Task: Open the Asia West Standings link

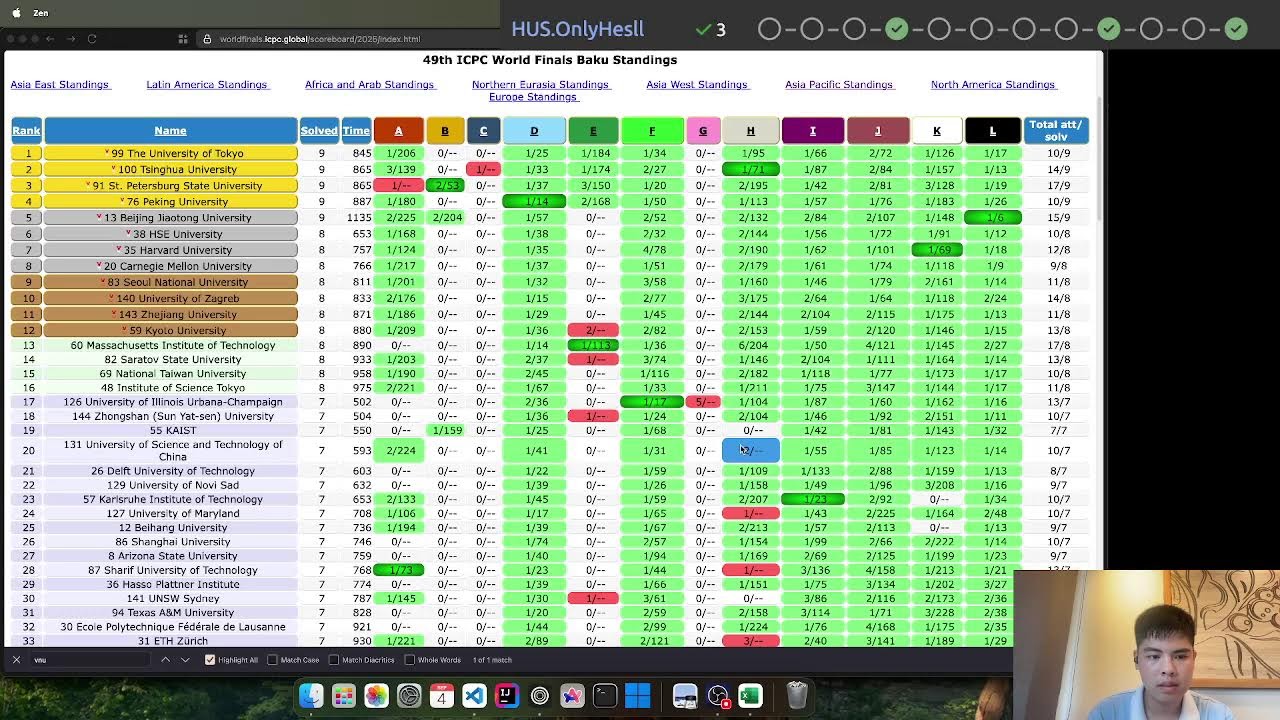Action: (697, 85)
